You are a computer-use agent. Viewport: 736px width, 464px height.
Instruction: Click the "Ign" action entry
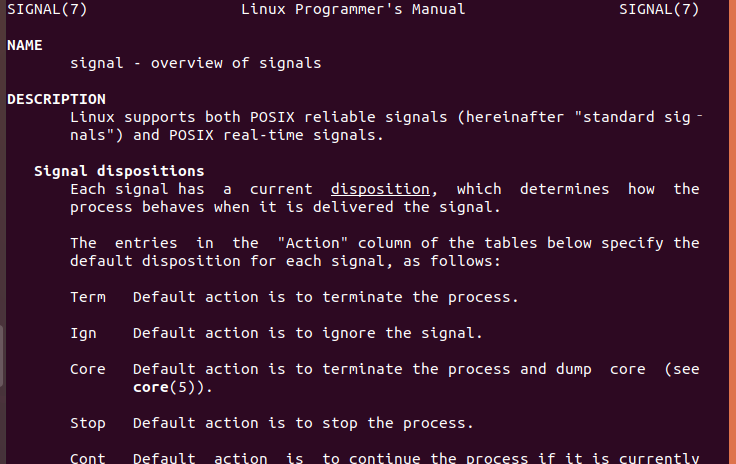pos(83,333)
